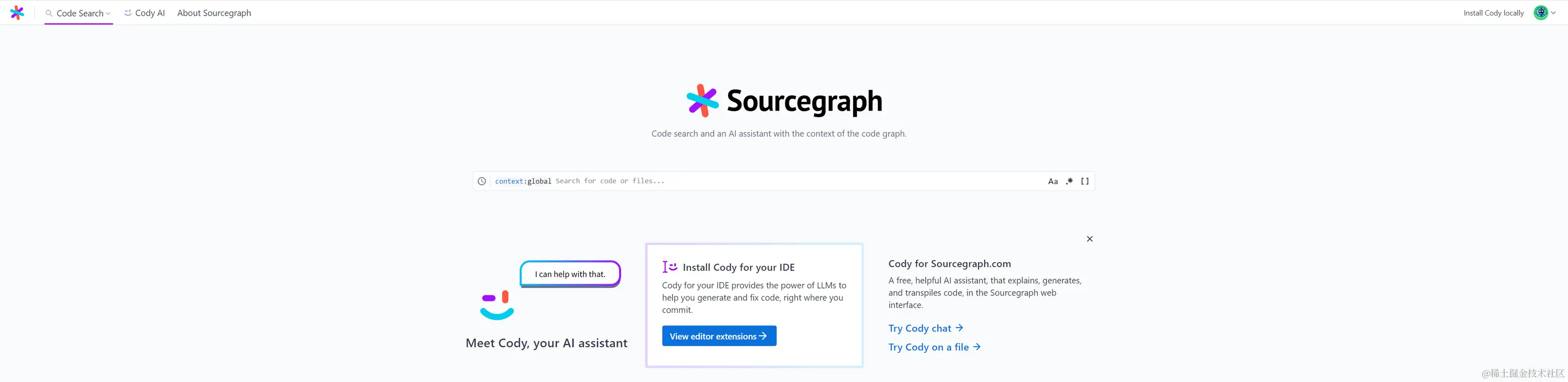
Task: Click the Cody IDE cursor icon
Action: pyautogui.click(x=669, y=267)
